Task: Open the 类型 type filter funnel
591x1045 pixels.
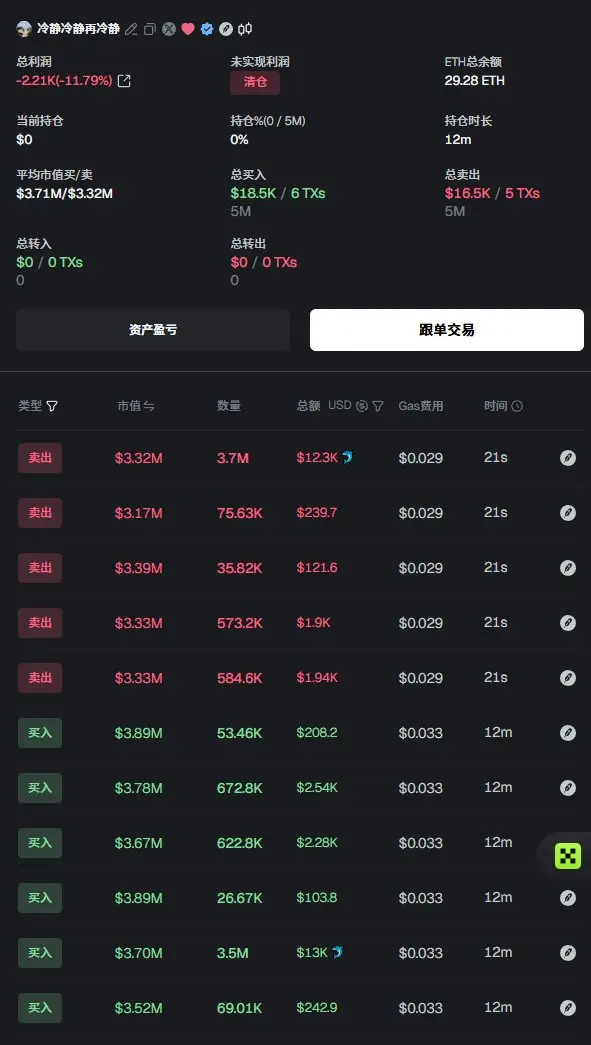Action: click(x=52, y=406)
